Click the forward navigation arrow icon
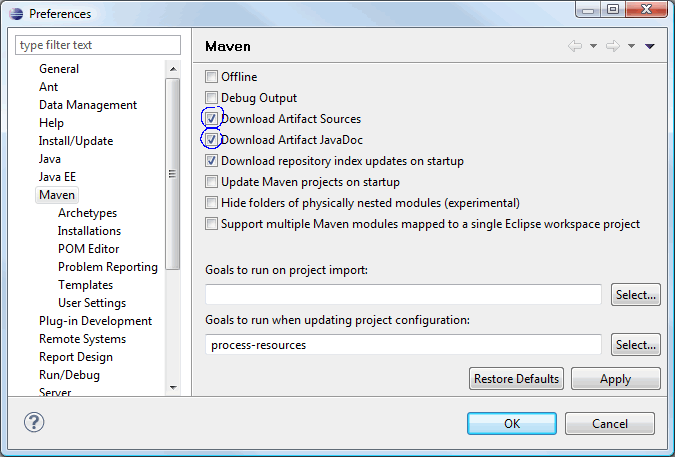 613,46
